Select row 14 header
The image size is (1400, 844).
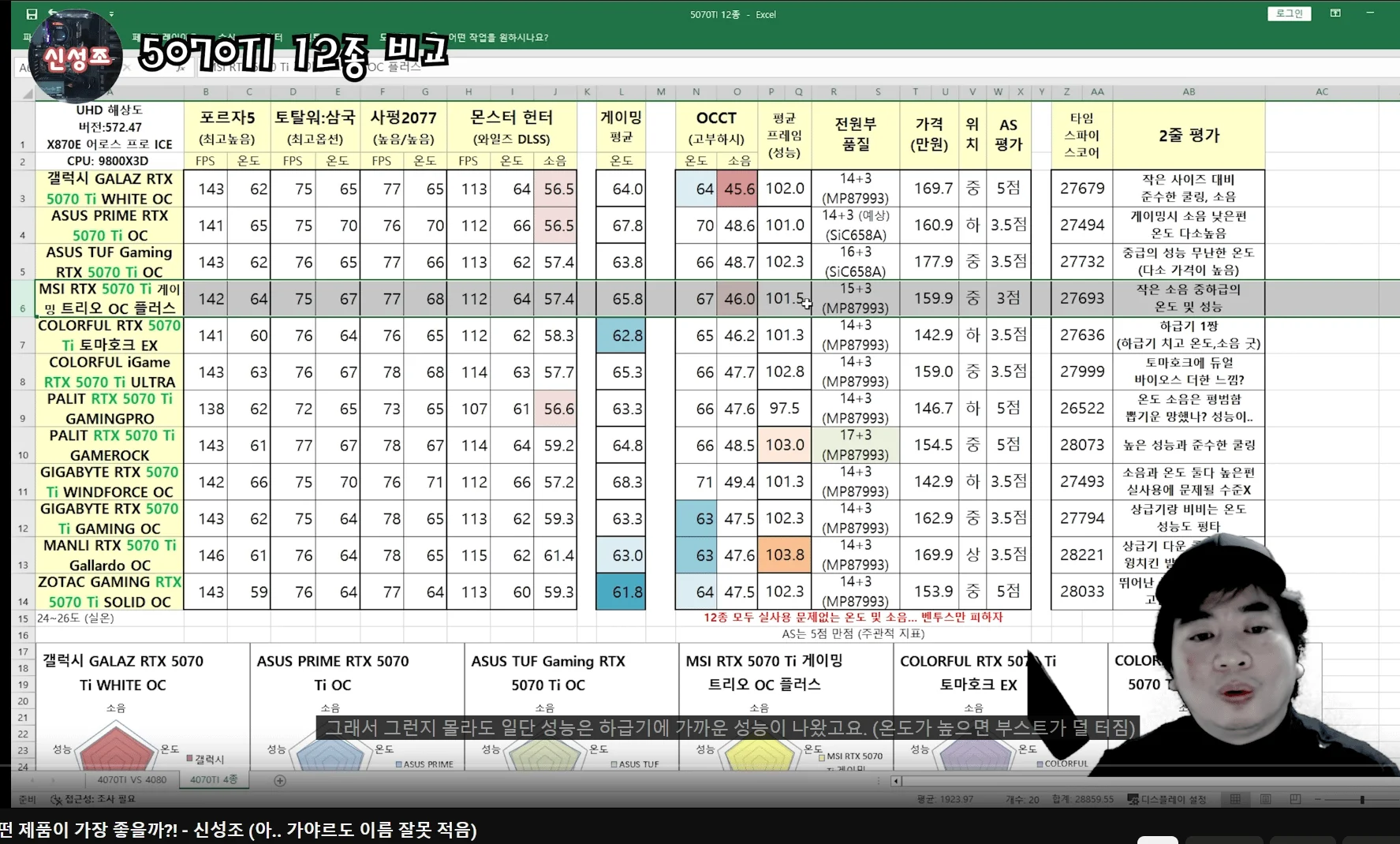click(x=24, y=592)
